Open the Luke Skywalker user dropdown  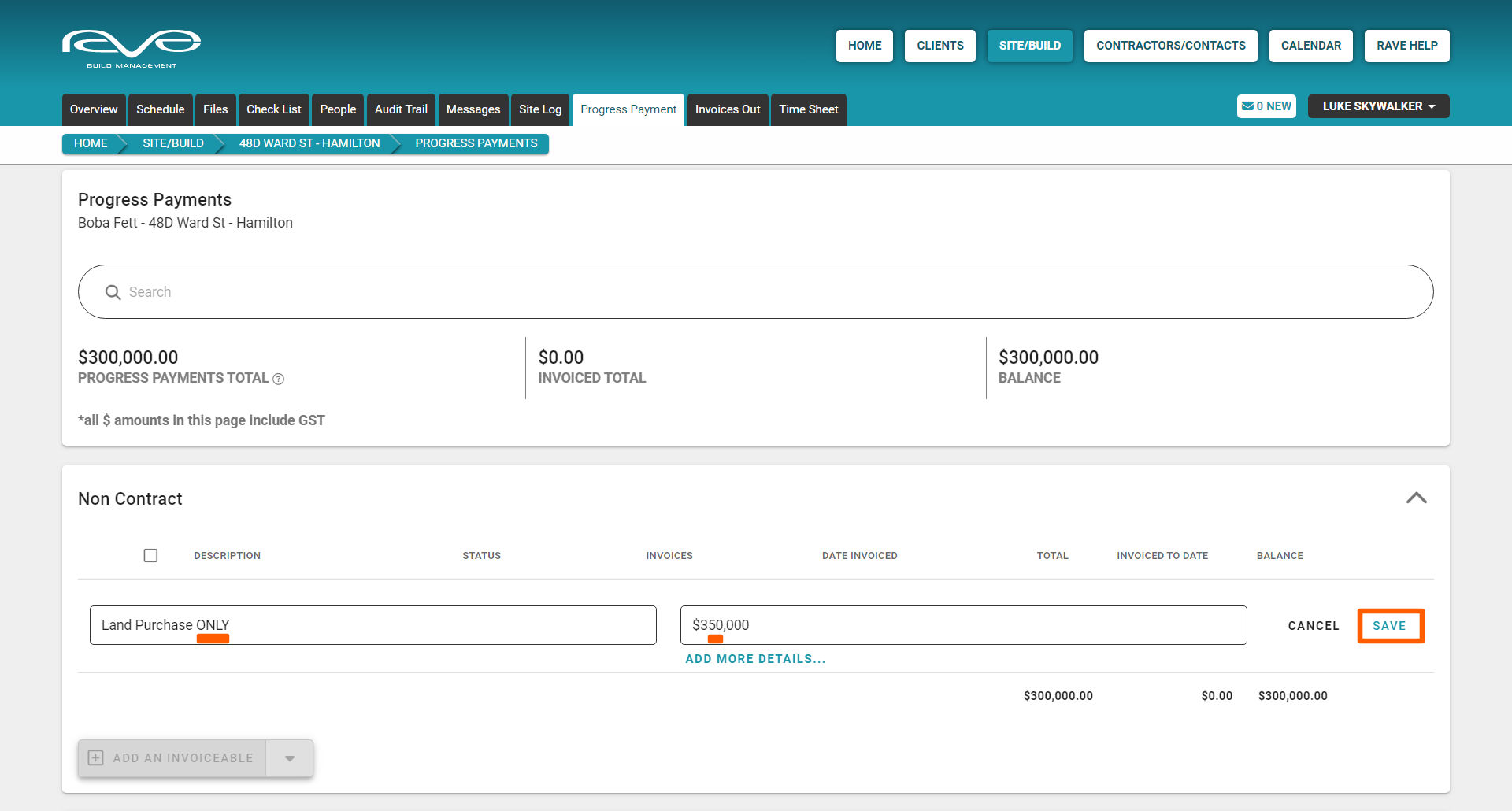pyautogui.click(x=1377, y=106)
